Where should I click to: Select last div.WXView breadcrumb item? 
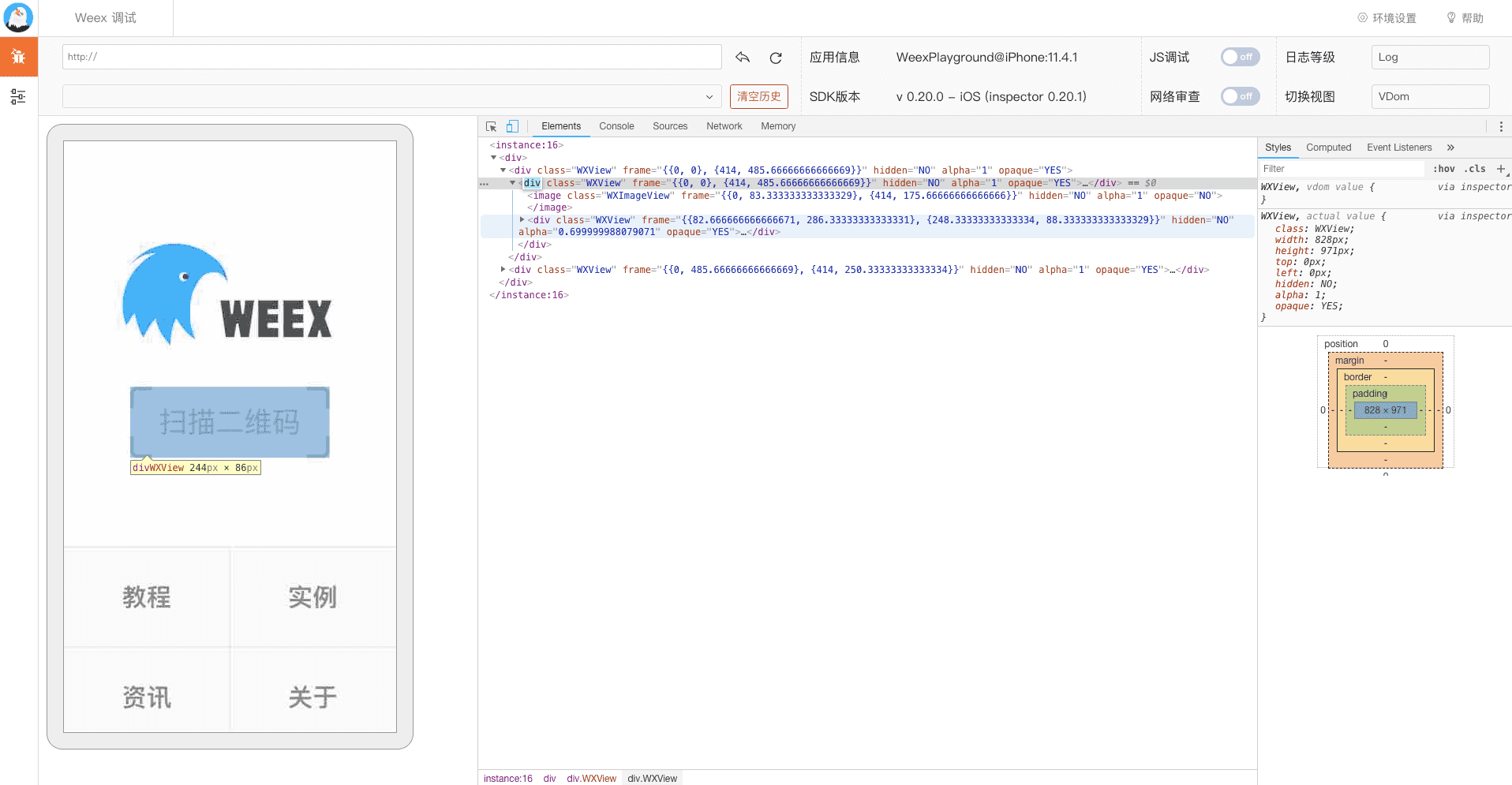[653, 779]
